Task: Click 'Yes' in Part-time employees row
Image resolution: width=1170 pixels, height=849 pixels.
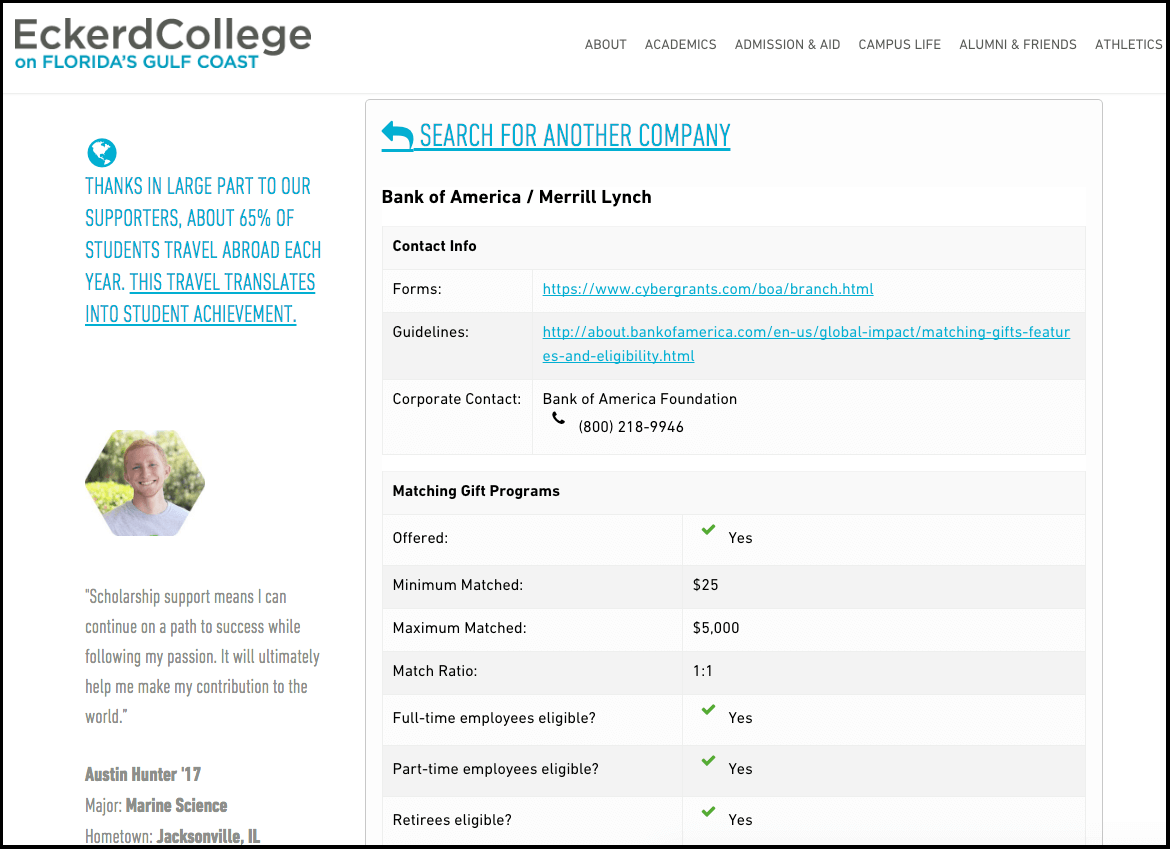Action: click(x=740, y=768)
